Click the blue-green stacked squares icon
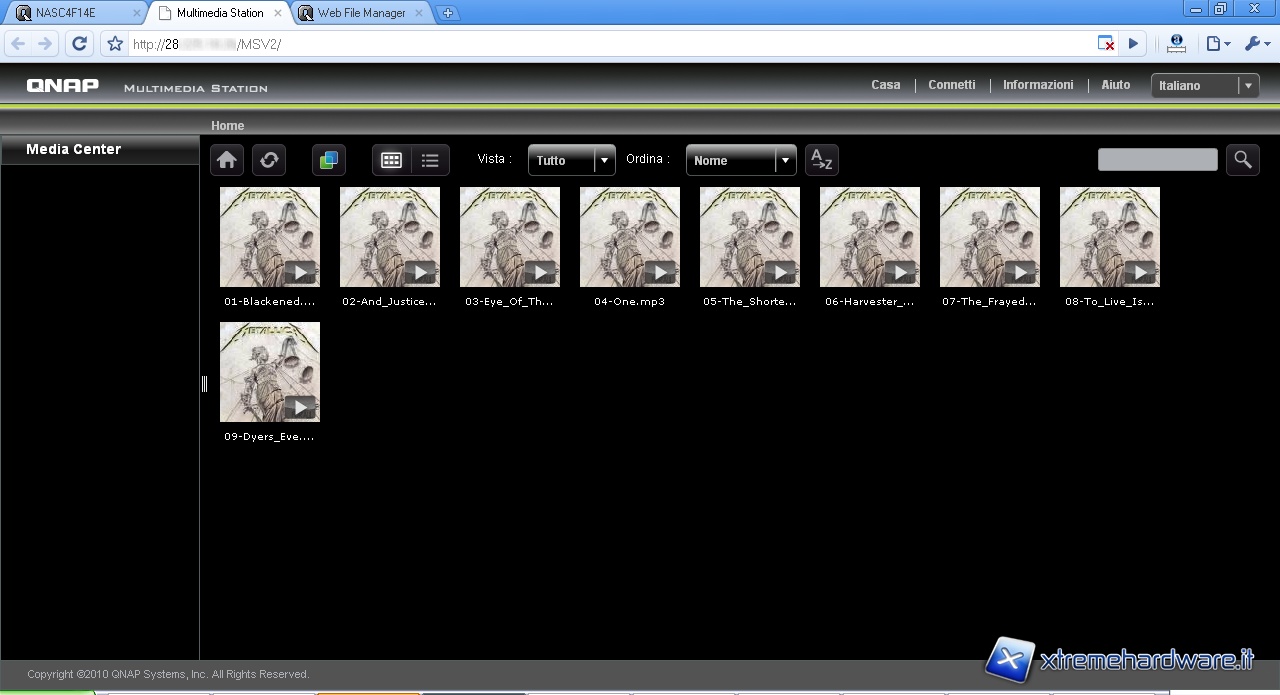 [x=329, y=160]
